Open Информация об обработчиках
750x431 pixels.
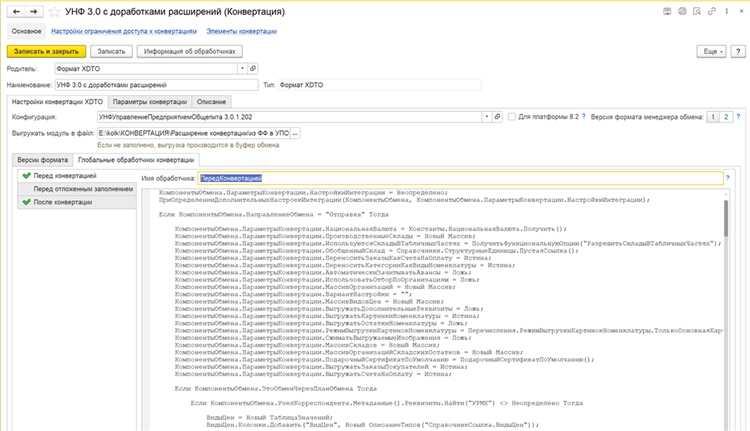tap(189, 51)
